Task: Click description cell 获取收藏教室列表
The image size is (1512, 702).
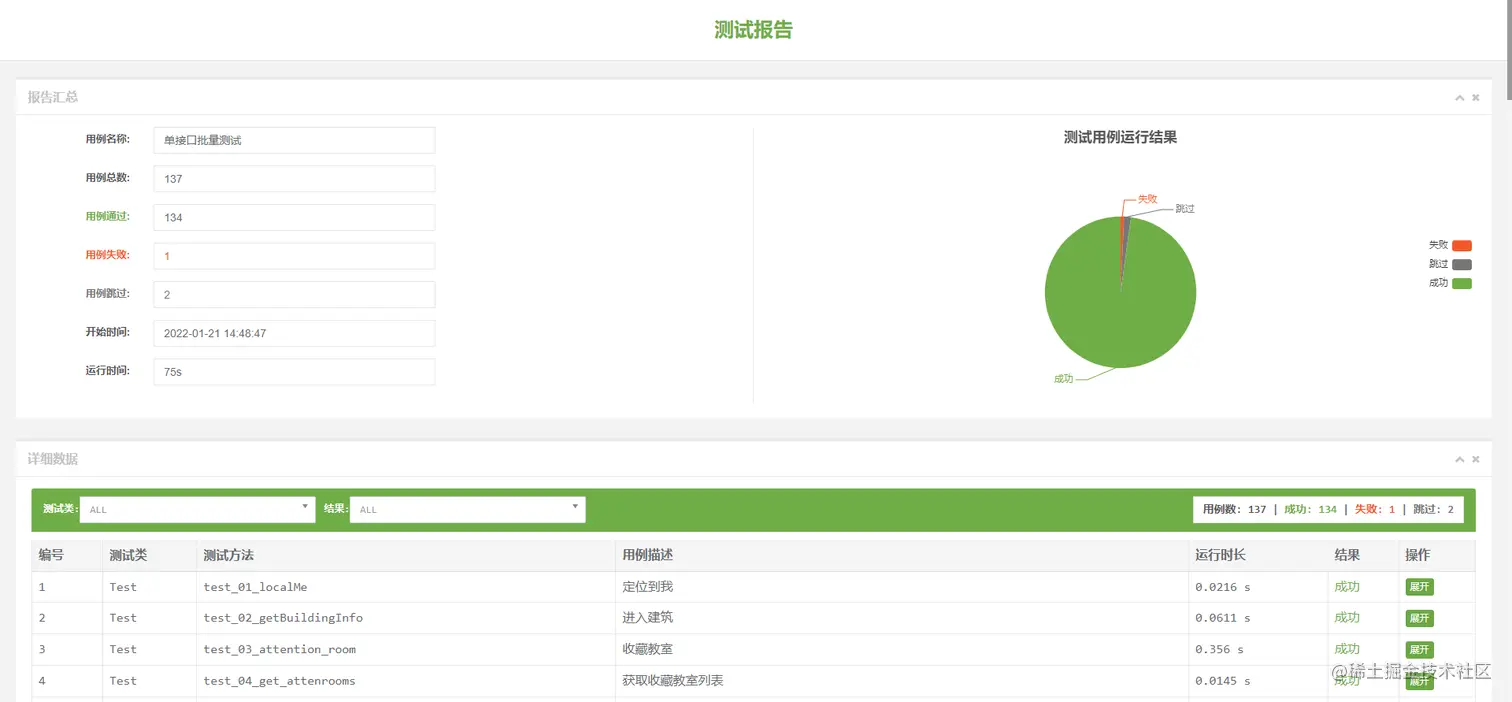Action: click(901, 681)
